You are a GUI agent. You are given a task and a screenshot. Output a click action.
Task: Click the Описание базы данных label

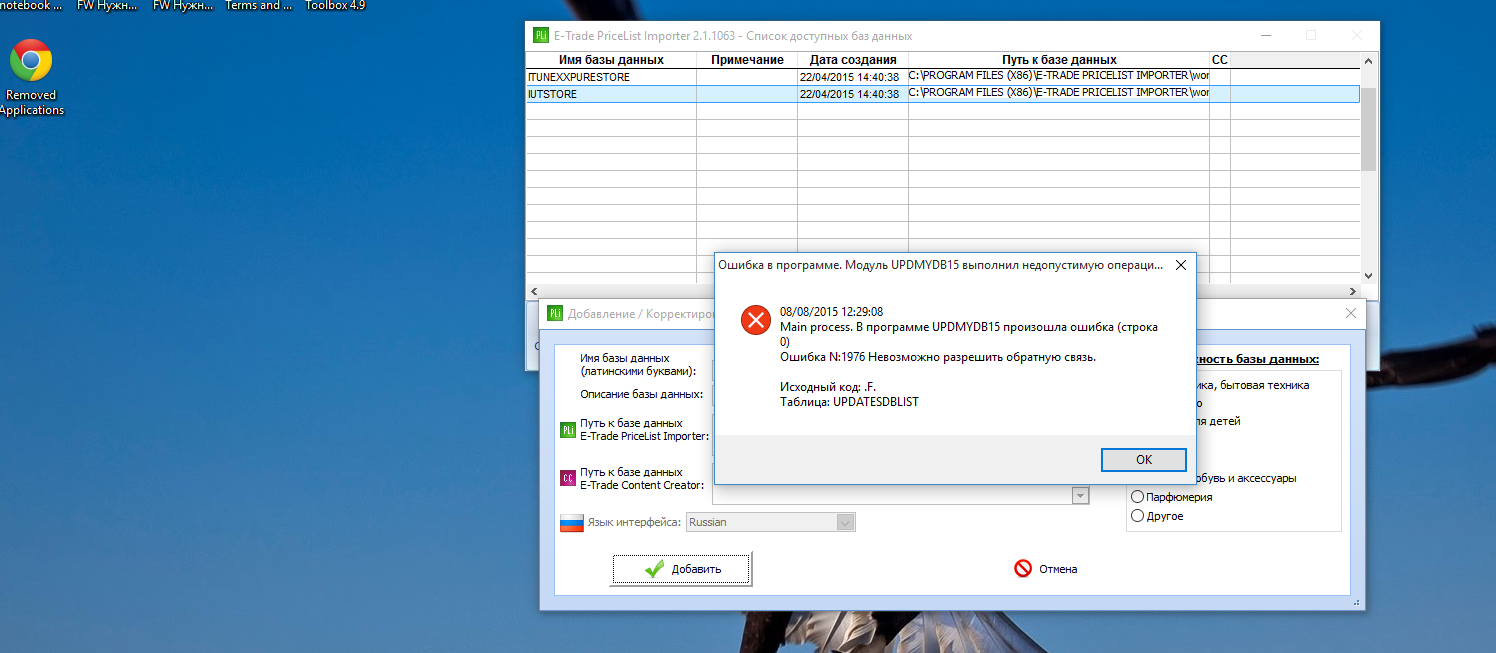coord(641,394)
